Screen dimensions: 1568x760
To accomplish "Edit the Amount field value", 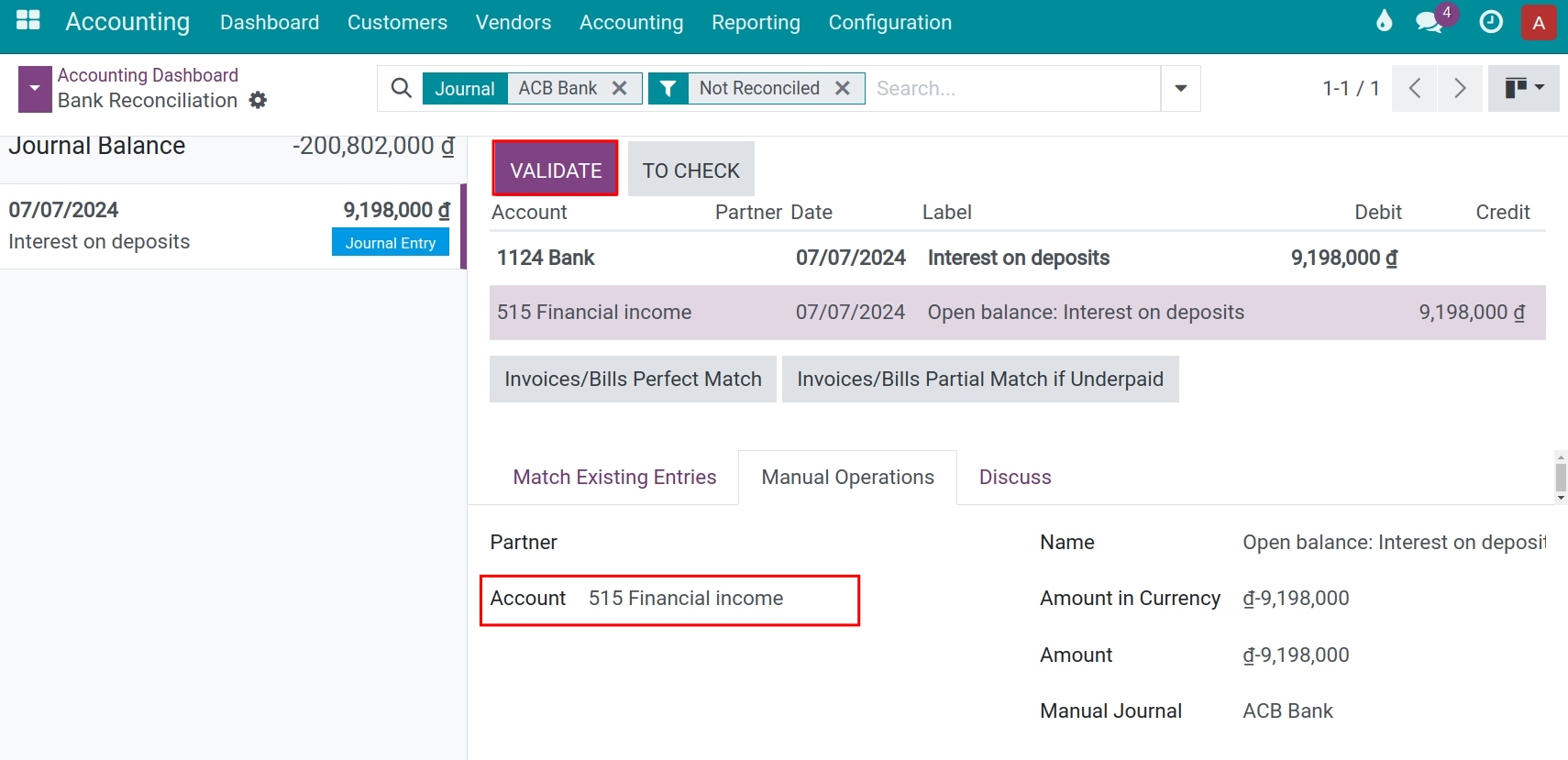I will click(x=1296, y=655).
